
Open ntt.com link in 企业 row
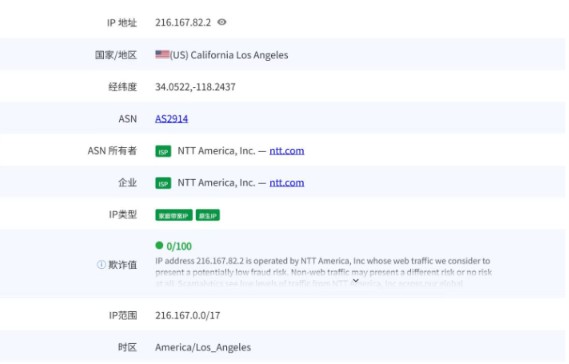coord(287,183)
